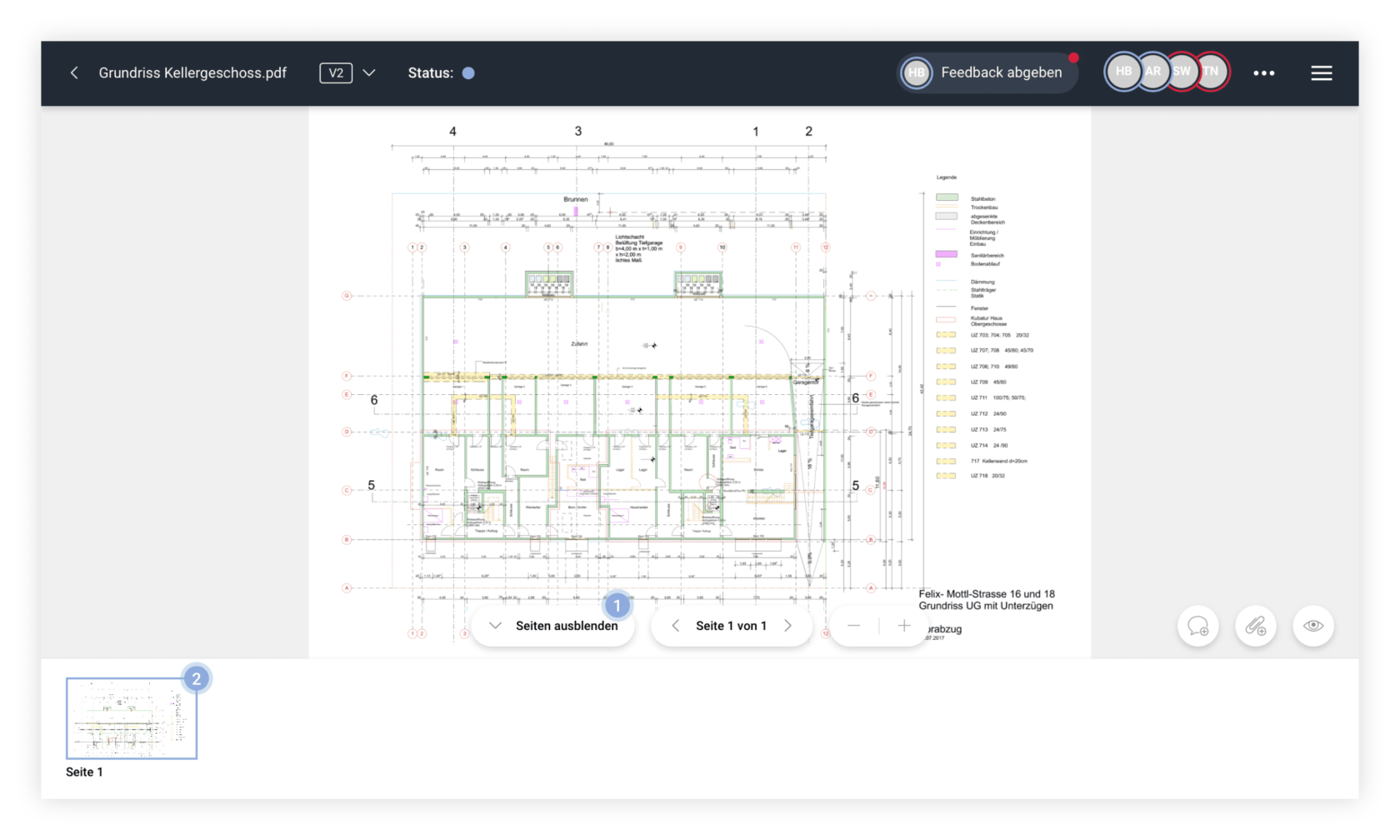Add a comment with speech bubble icon
The height and width of the screenshot is (840, 1400).
[1198, 626]
